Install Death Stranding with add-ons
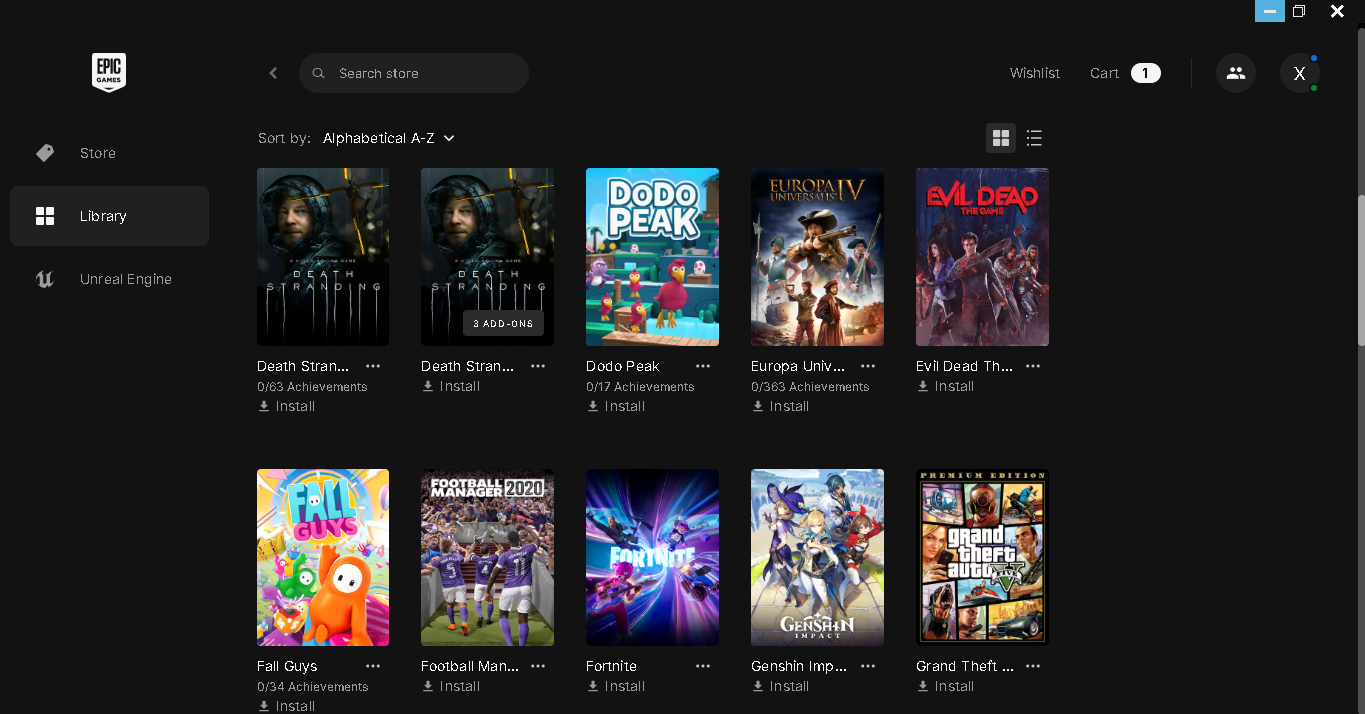 [451, 386]
